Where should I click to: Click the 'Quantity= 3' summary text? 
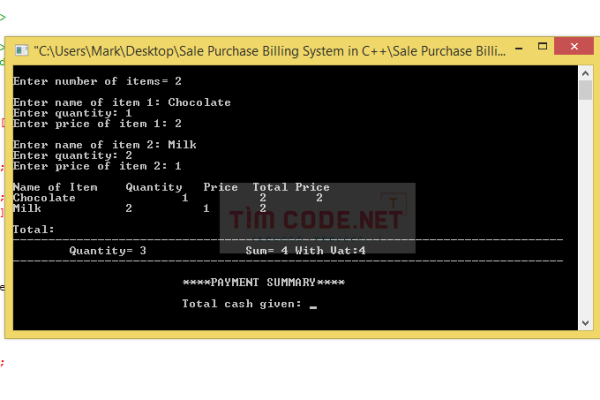pyautogui.click(x=108, y=251)
